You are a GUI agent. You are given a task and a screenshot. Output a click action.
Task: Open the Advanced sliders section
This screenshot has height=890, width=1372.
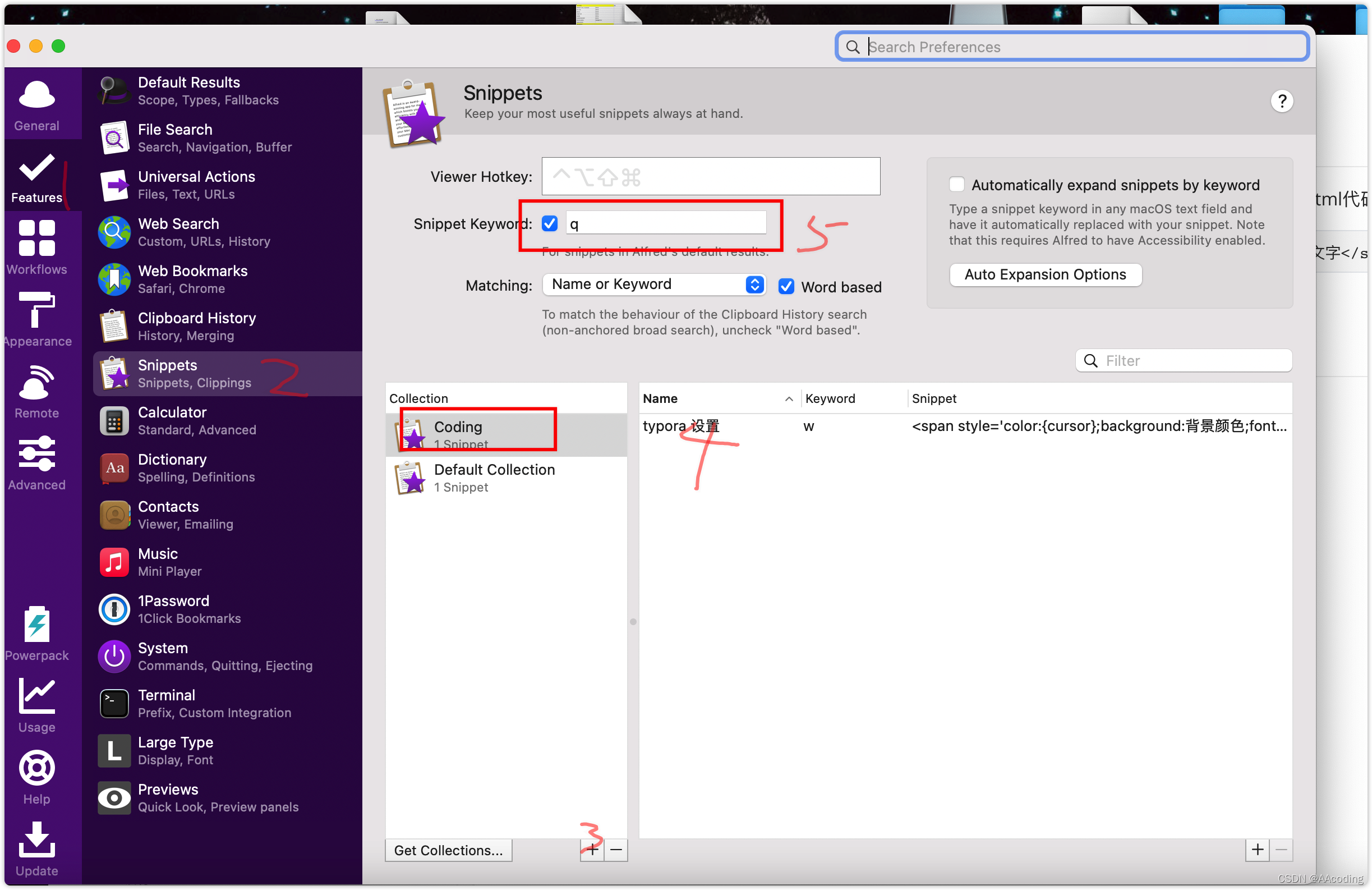tap(36, 463)
